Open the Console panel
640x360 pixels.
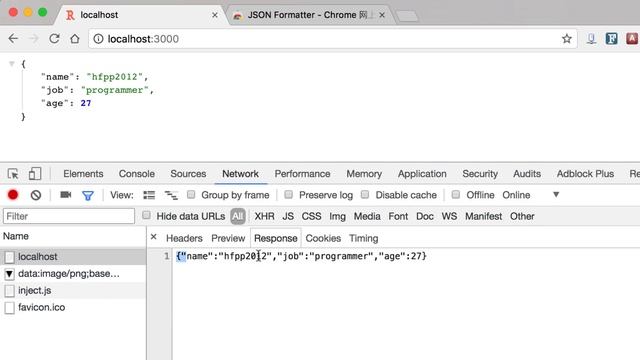tap(137, 174)
